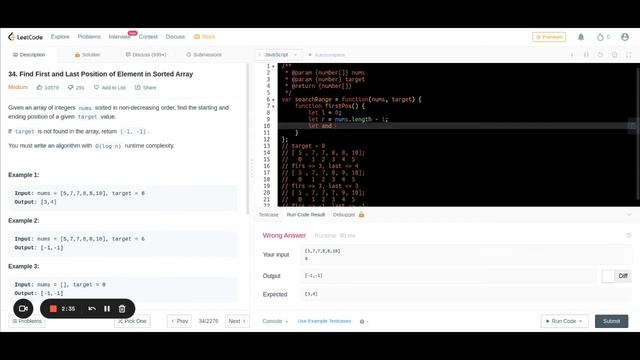Restart recording with the undo arrow
This screenshot has width=640, height=360.
point(92,309)
